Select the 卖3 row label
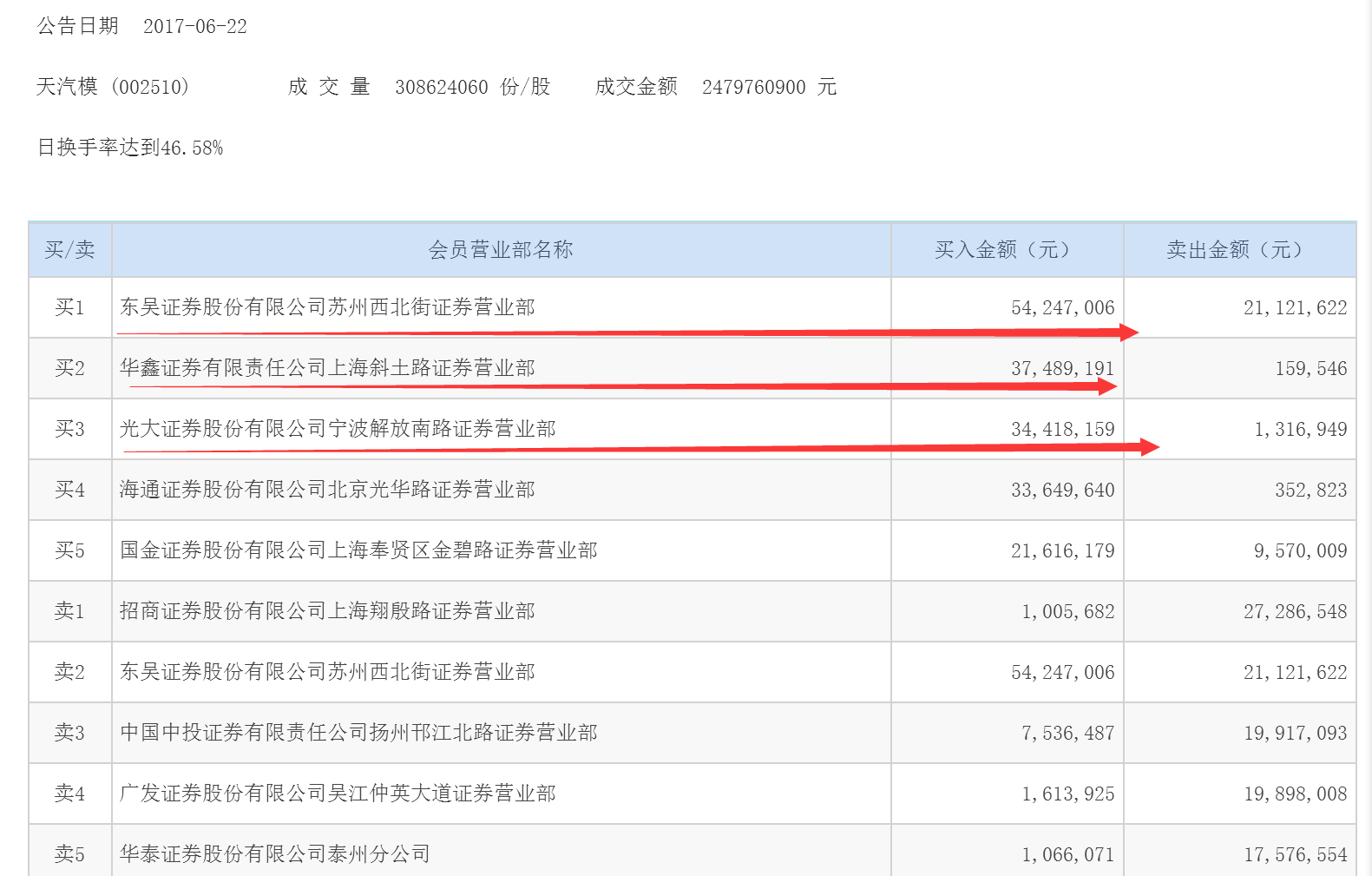Screen dimensions: 1372x876 point(69,733)
